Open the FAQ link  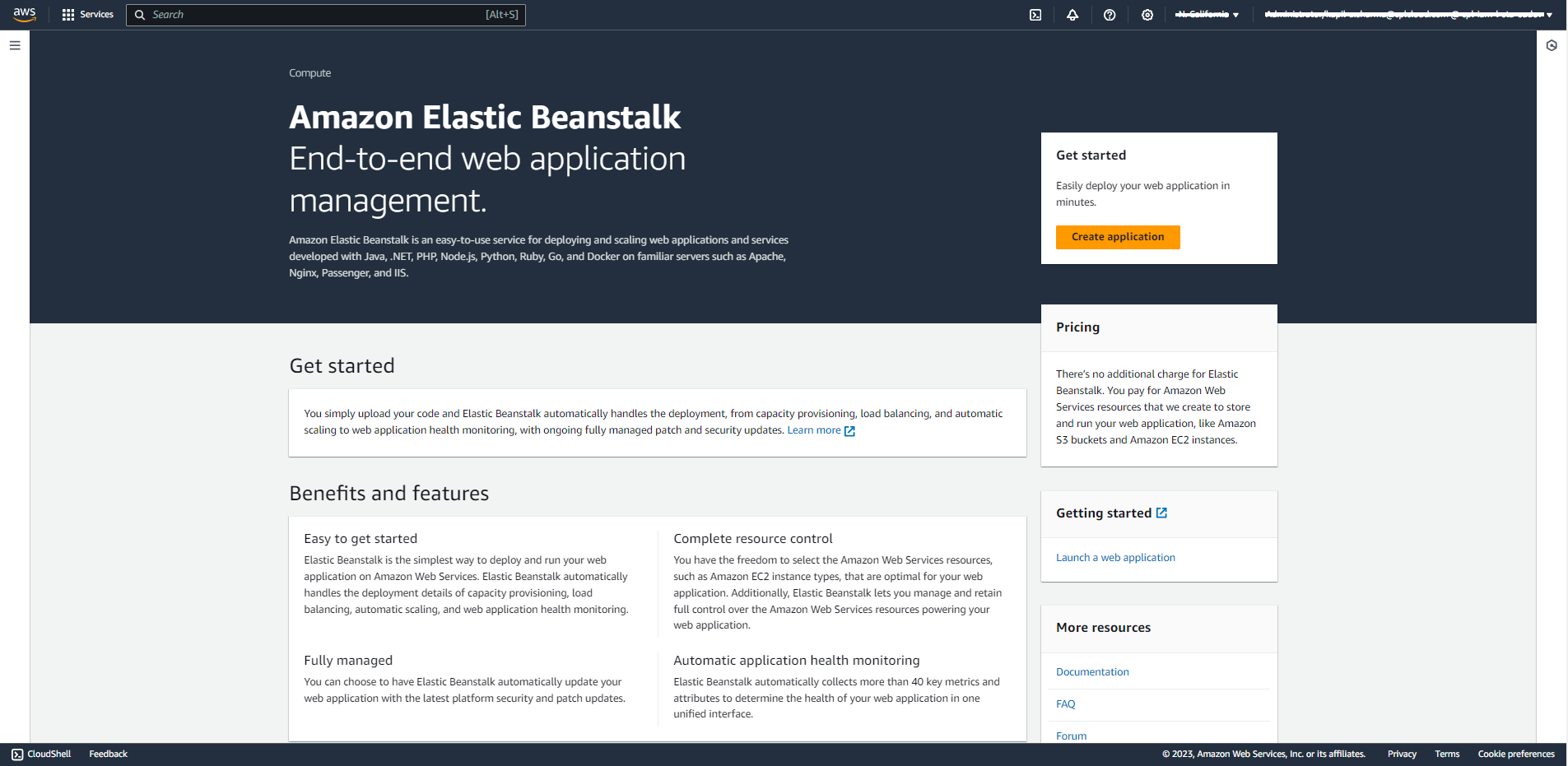coord(1065,704)
